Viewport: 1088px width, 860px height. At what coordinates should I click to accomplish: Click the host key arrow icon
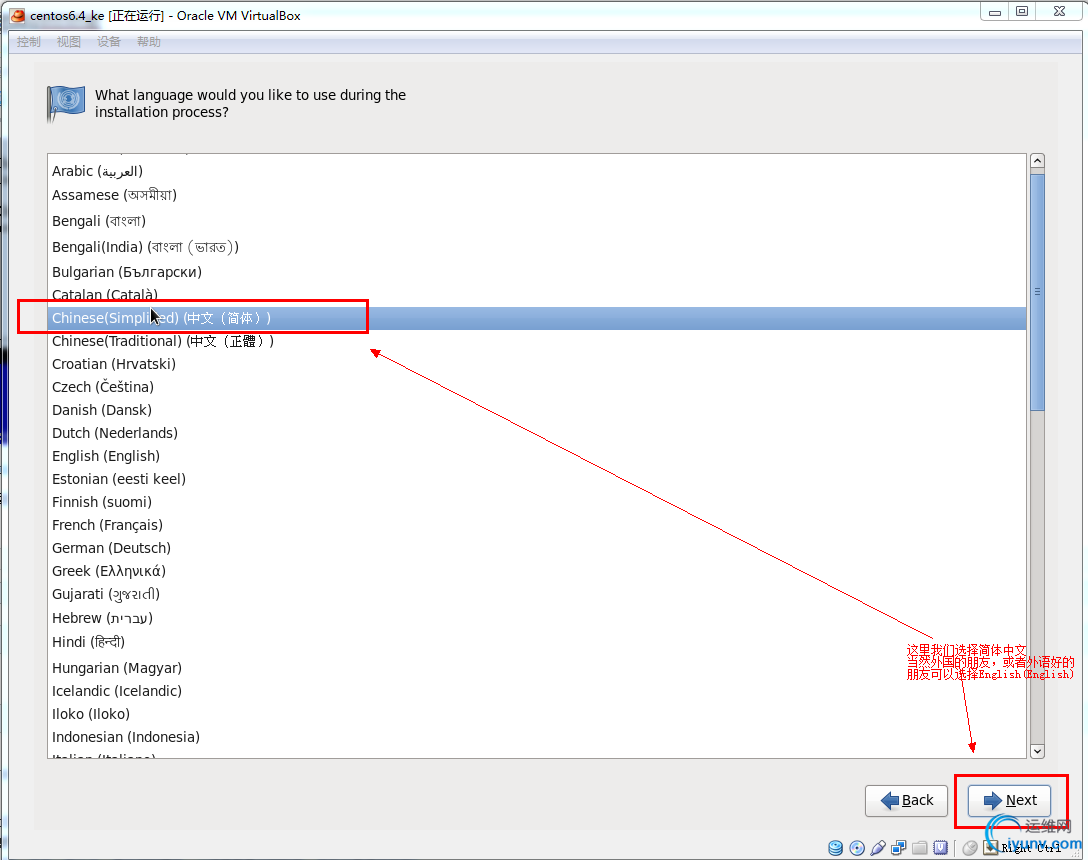[x=991, y=848]
